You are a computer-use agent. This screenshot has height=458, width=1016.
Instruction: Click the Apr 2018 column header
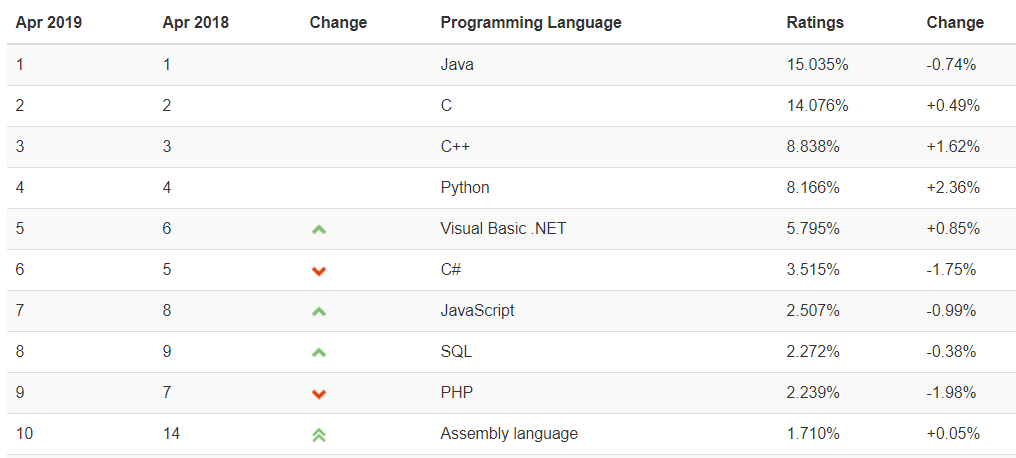click(196, 23)
